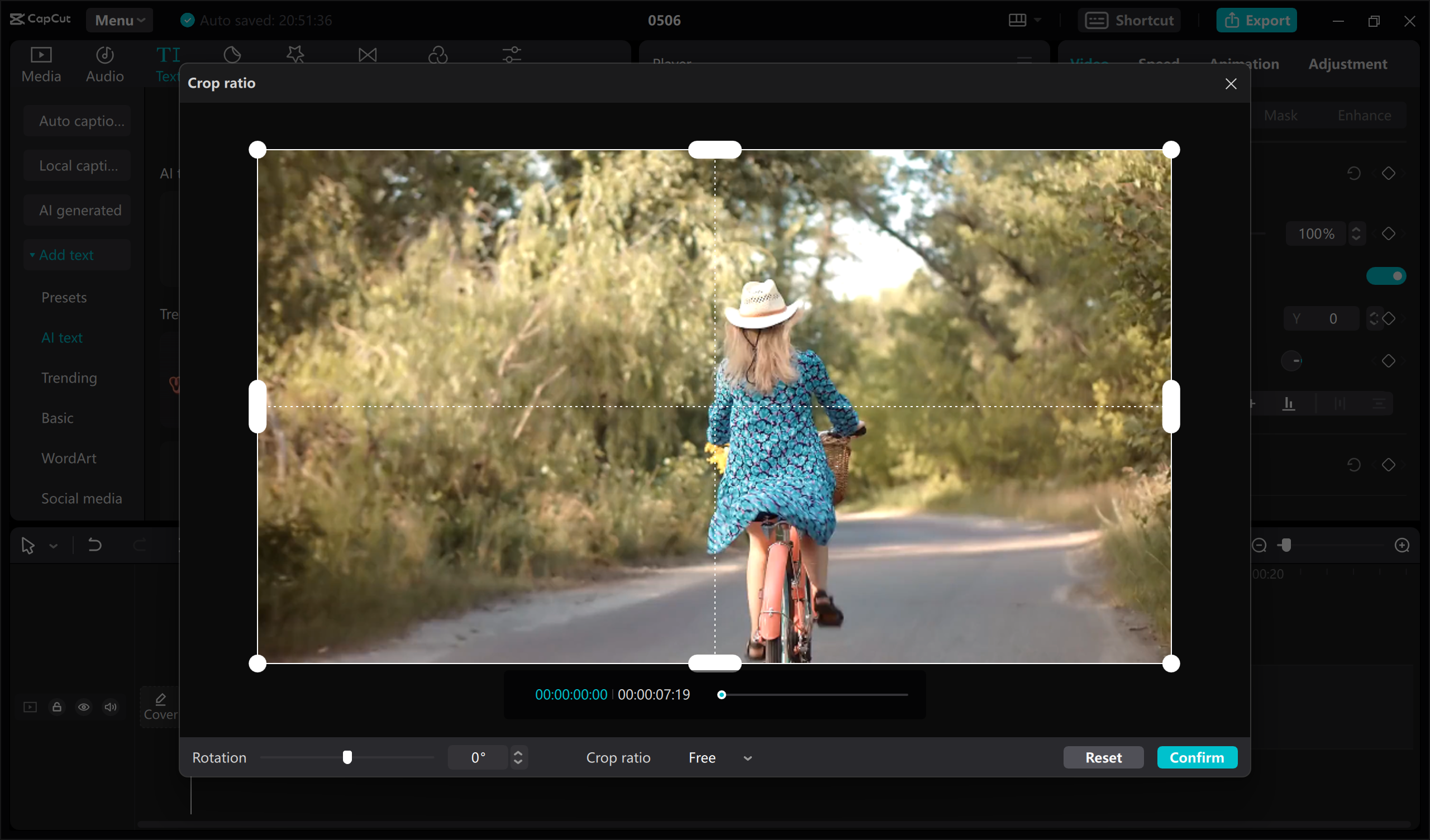
Task: Toggle track visibility eye icon
Action: click(x=83, y=707)
